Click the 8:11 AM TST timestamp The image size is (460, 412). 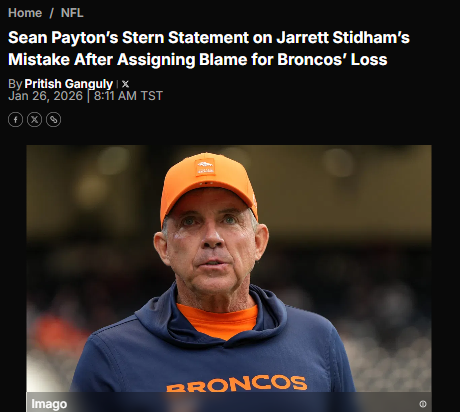click(x=128, y=96)
